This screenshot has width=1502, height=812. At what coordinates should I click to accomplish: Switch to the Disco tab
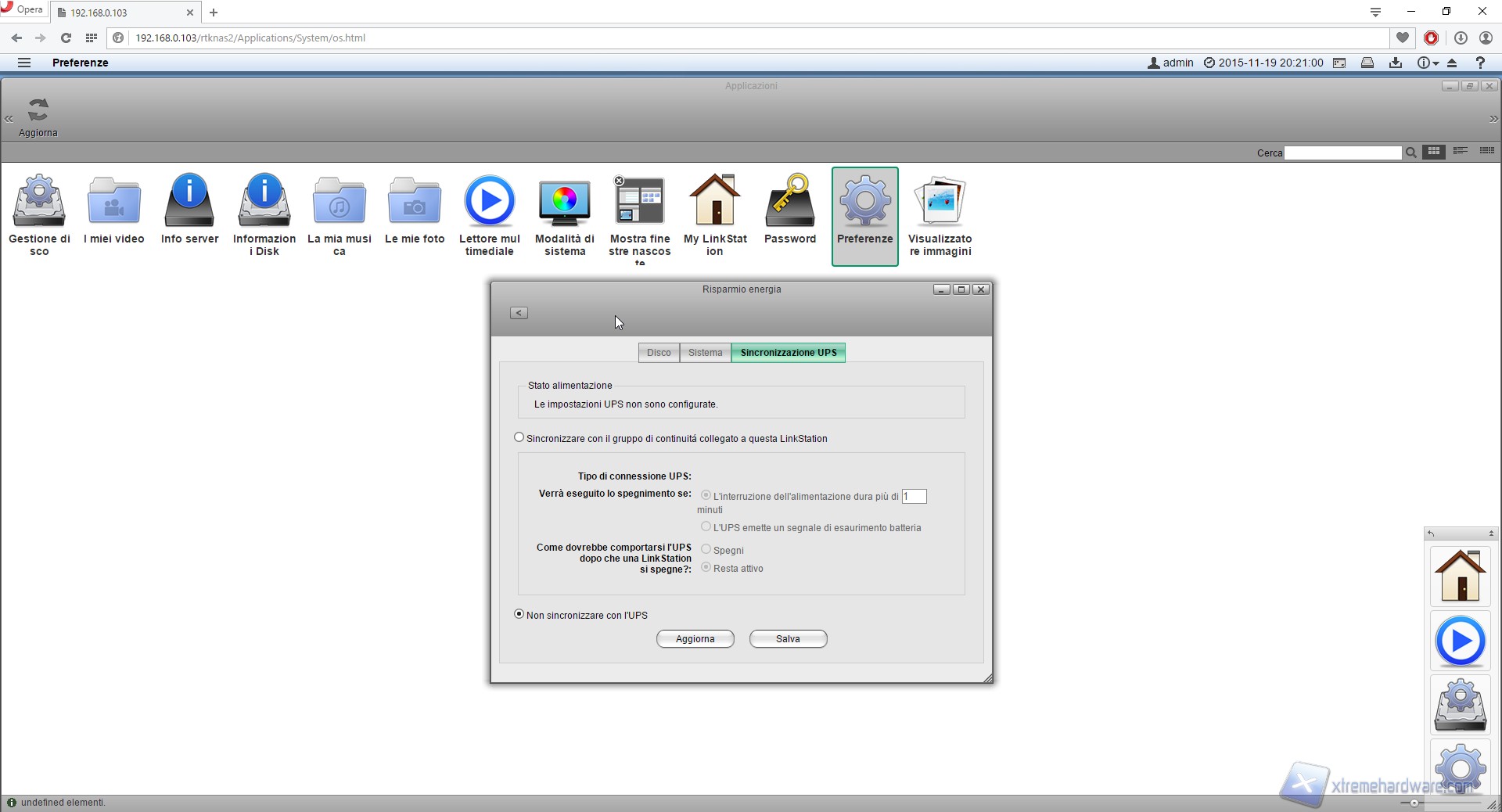(659, 353)
